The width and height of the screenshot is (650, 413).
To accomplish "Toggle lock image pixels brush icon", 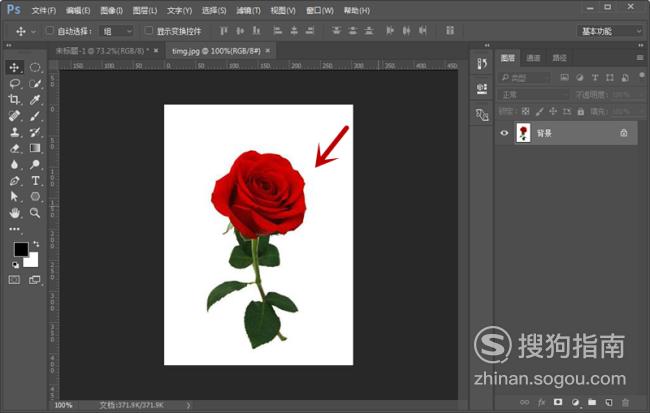I will click(x=539, y=111).
